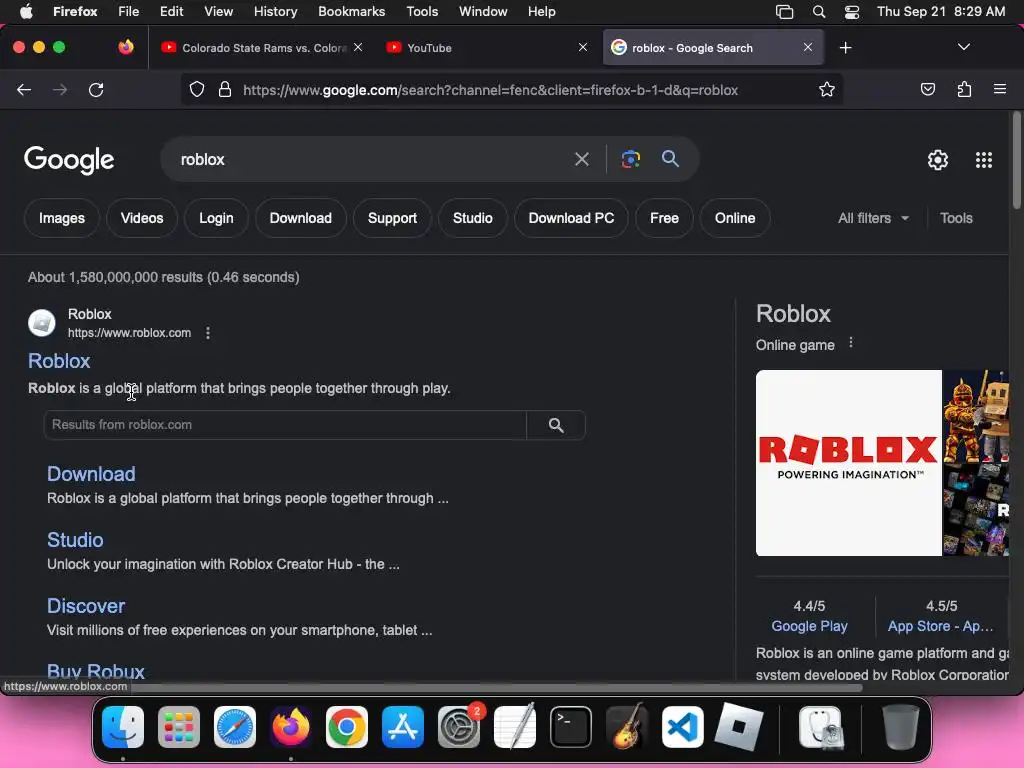1024x768 pixels.
Task: Open the Firefox hamburger application menu
Action: (x=1000, y=89)
